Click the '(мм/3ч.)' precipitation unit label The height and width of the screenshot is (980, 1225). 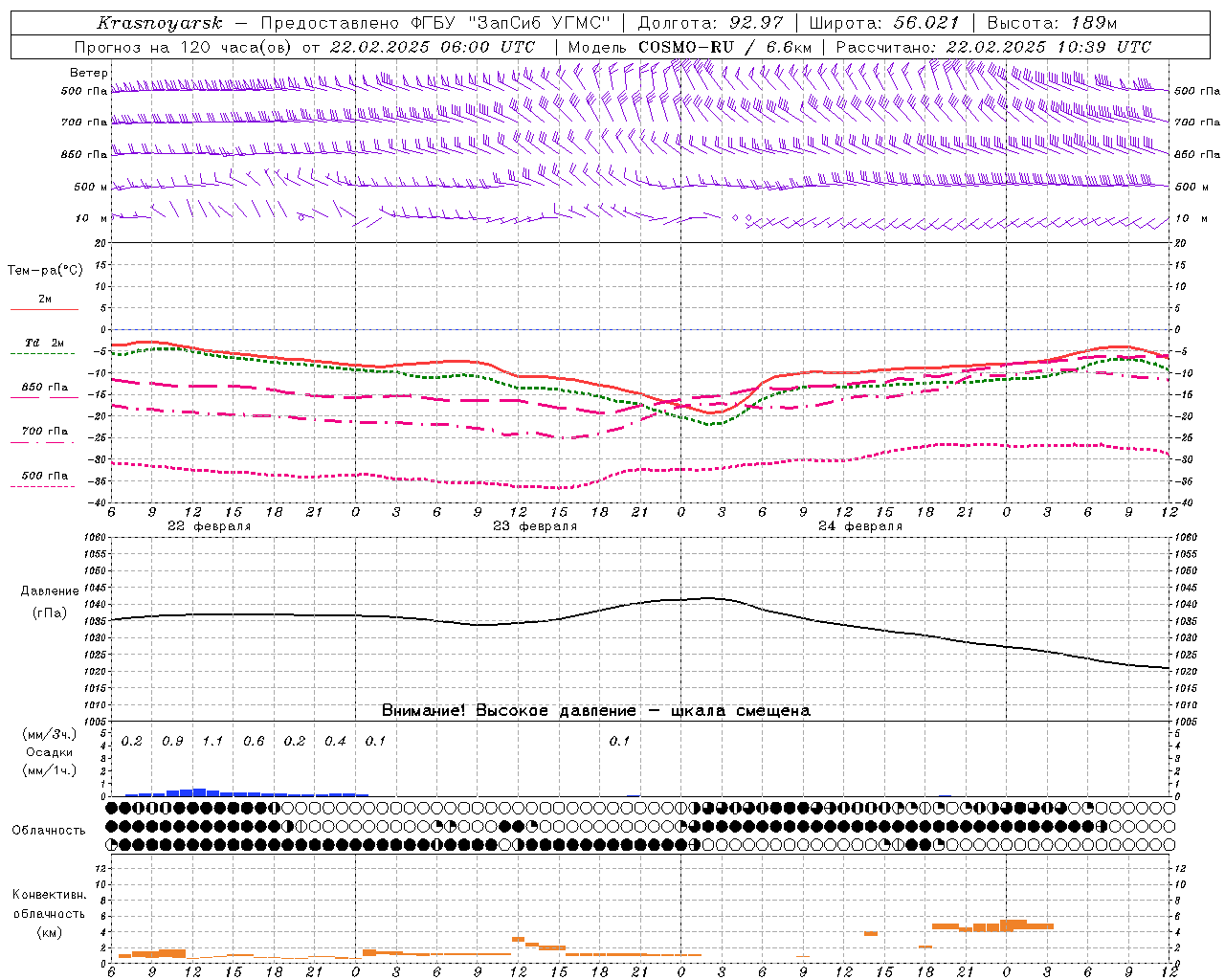(x=50, y=734)
